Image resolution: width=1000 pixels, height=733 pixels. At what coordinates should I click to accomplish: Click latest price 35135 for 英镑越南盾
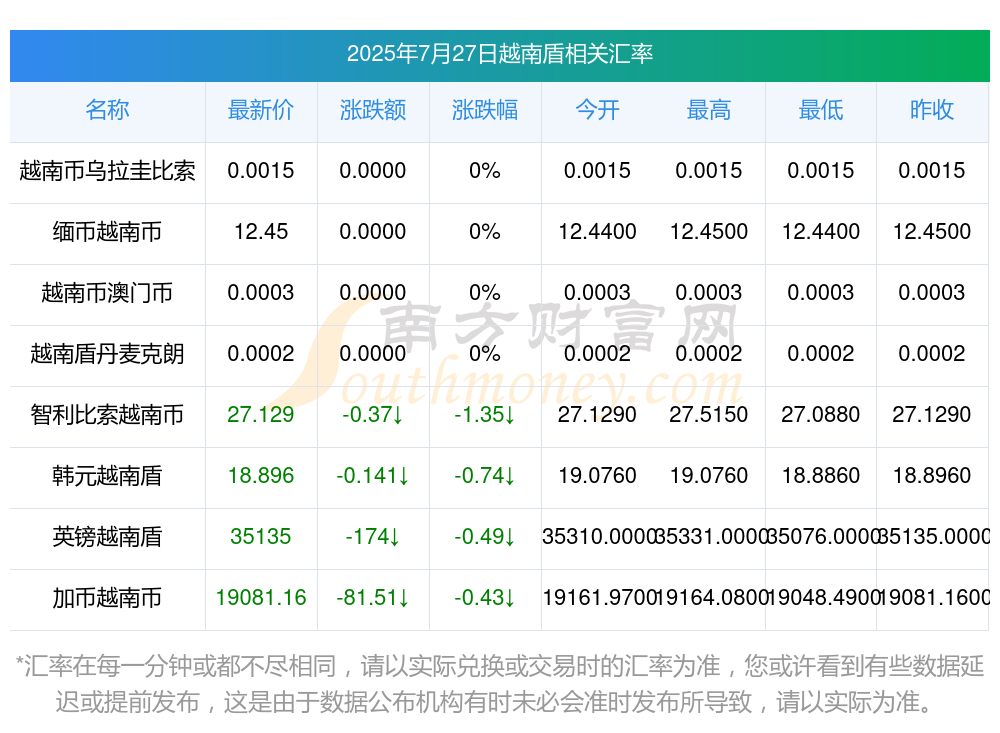(x=261, y=537)
